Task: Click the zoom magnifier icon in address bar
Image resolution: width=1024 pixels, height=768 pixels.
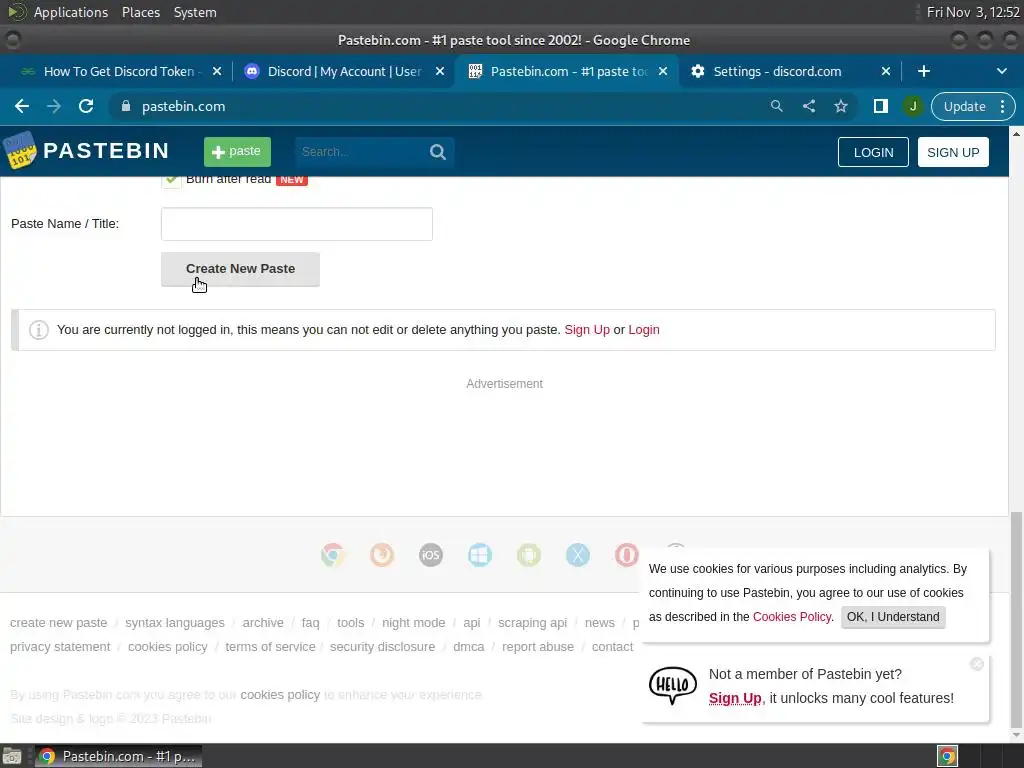Action: click(776, 106)
